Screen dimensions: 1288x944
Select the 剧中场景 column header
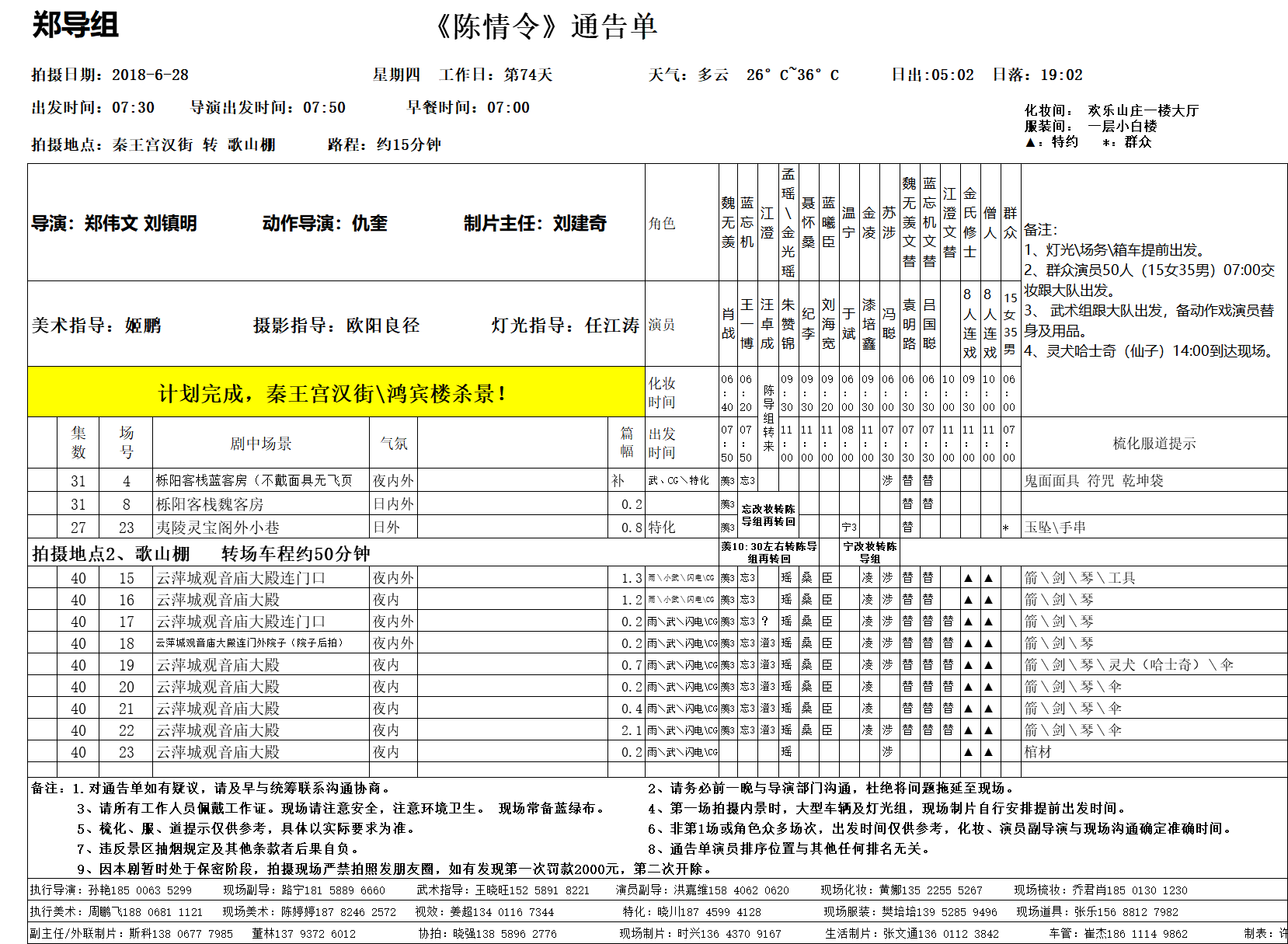point(261,443)
